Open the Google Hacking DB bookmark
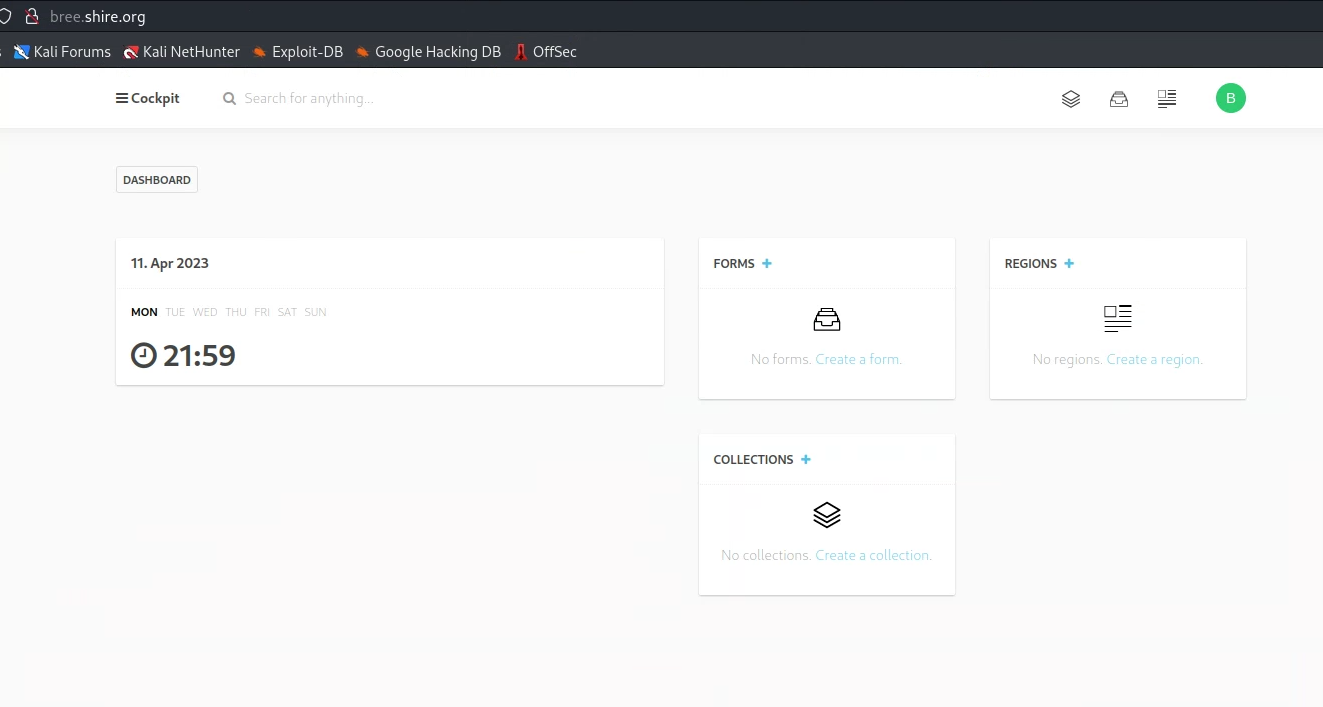This screenshot has width=1323, height=707. (428, 52)
